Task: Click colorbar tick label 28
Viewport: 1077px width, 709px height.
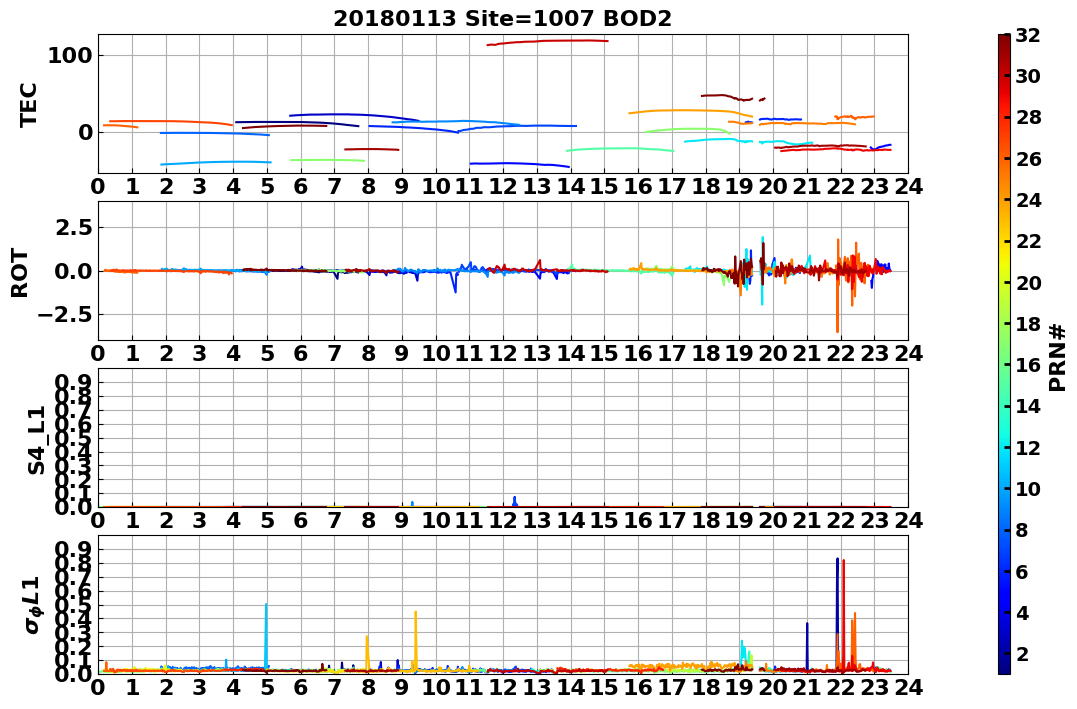Action: [x=1028, y=117]
